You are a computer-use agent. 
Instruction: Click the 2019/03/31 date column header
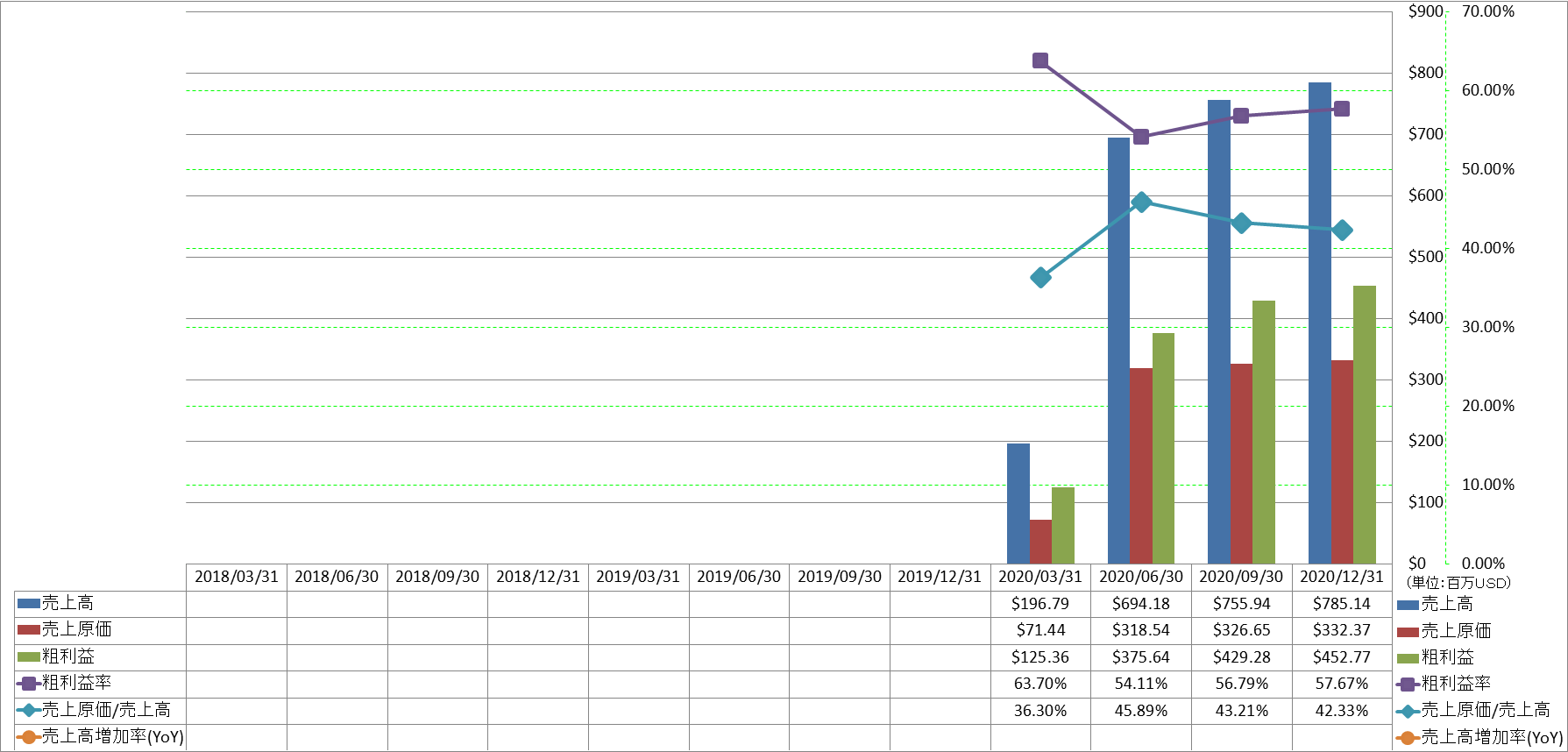pyautogui.click(x=638, y=577)
